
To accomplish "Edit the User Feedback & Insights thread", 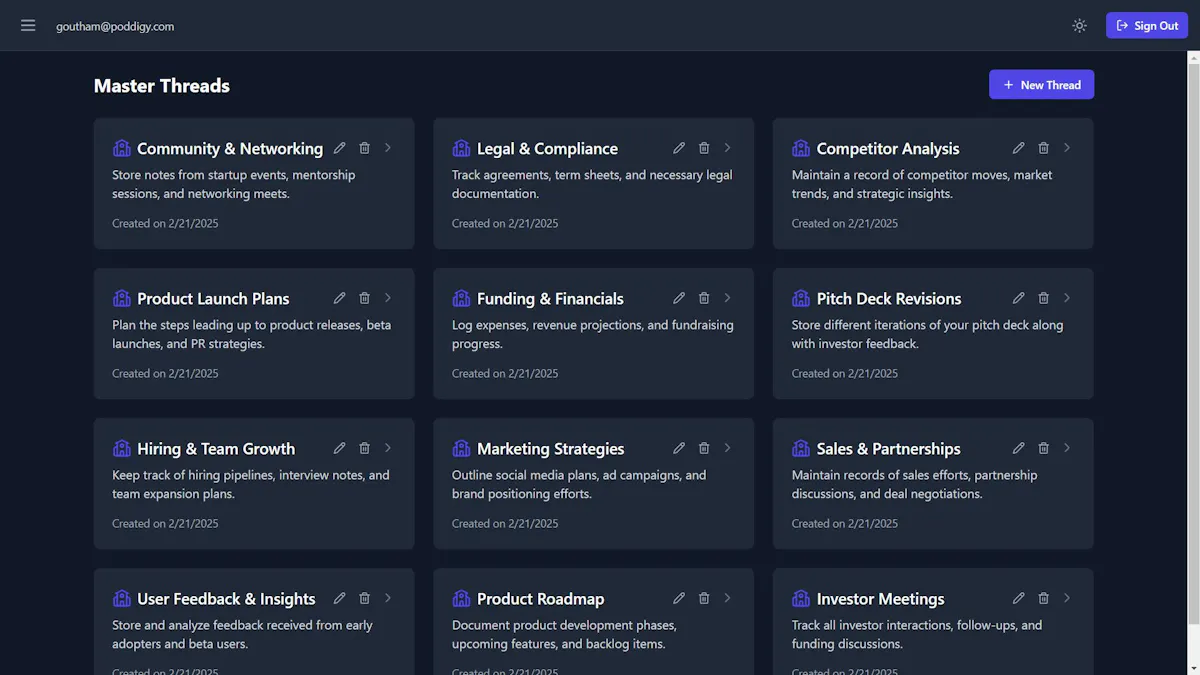I will [340, 598].
